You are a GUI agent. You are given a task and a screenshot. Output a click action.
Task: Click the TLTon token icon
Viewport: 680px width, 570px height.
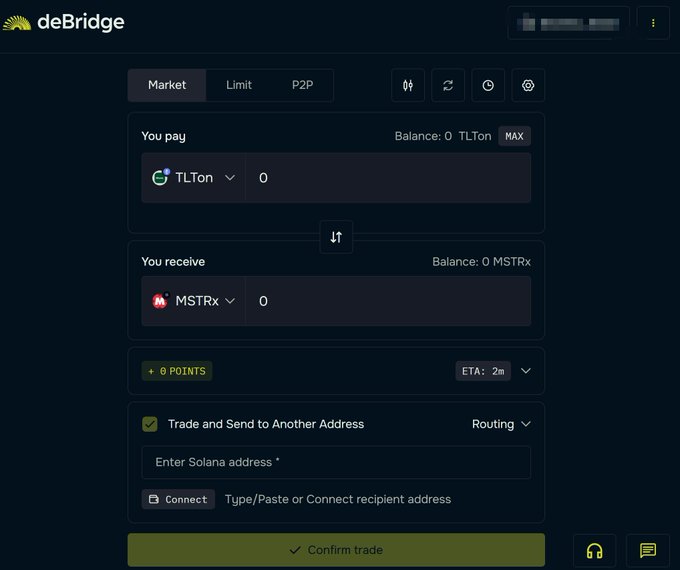click(160, 177)
